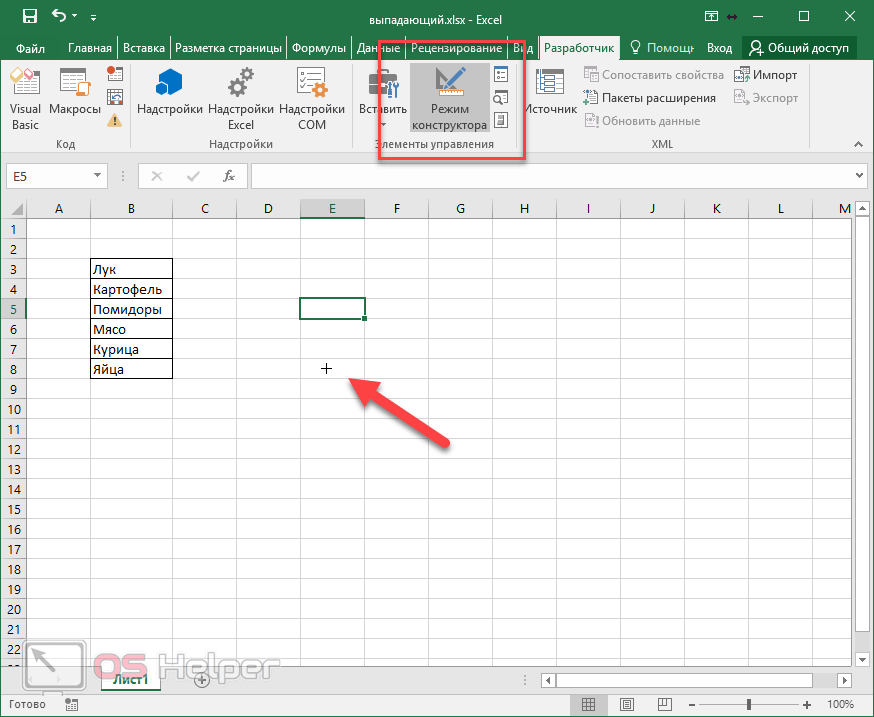Switch to the Формулы ribbon tab
Viewport: 874px width, 717px height.
319,48
